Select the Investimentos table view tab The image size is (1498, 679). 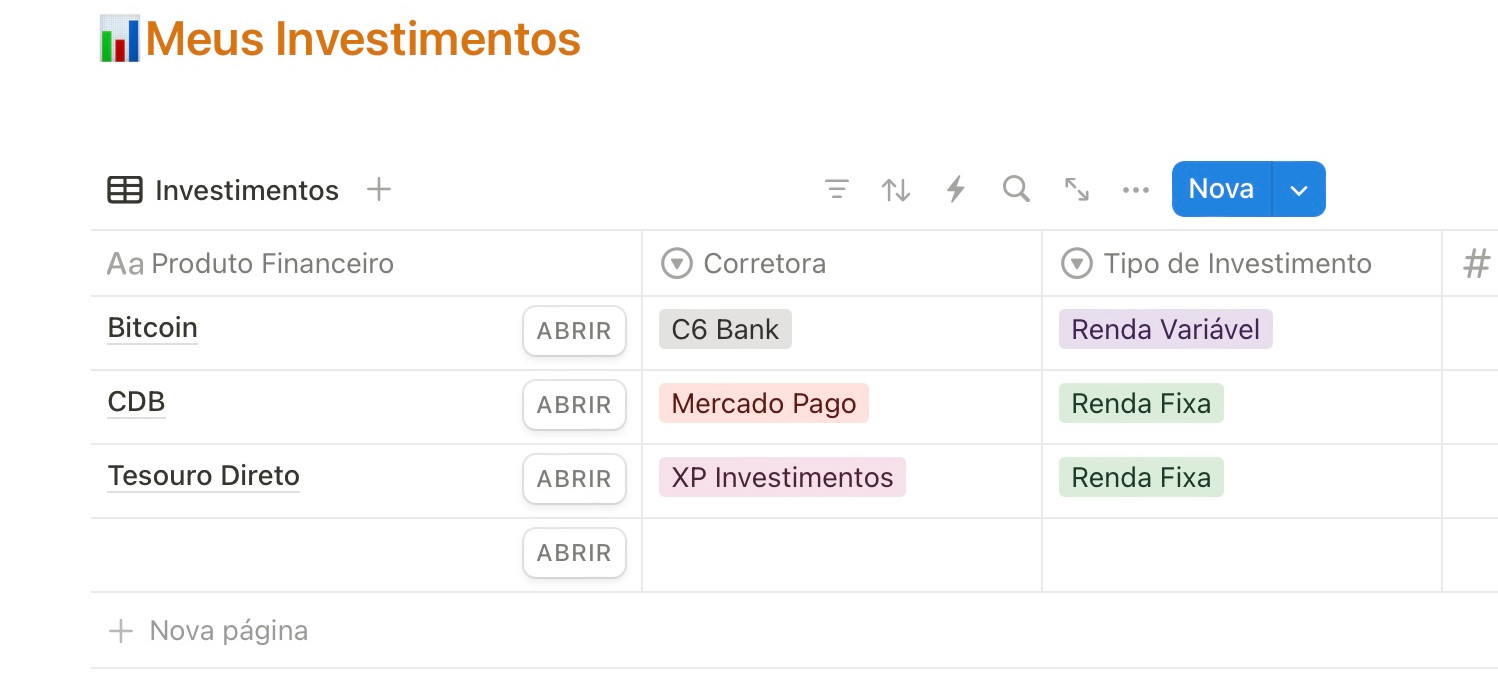(x=224, y=190)
